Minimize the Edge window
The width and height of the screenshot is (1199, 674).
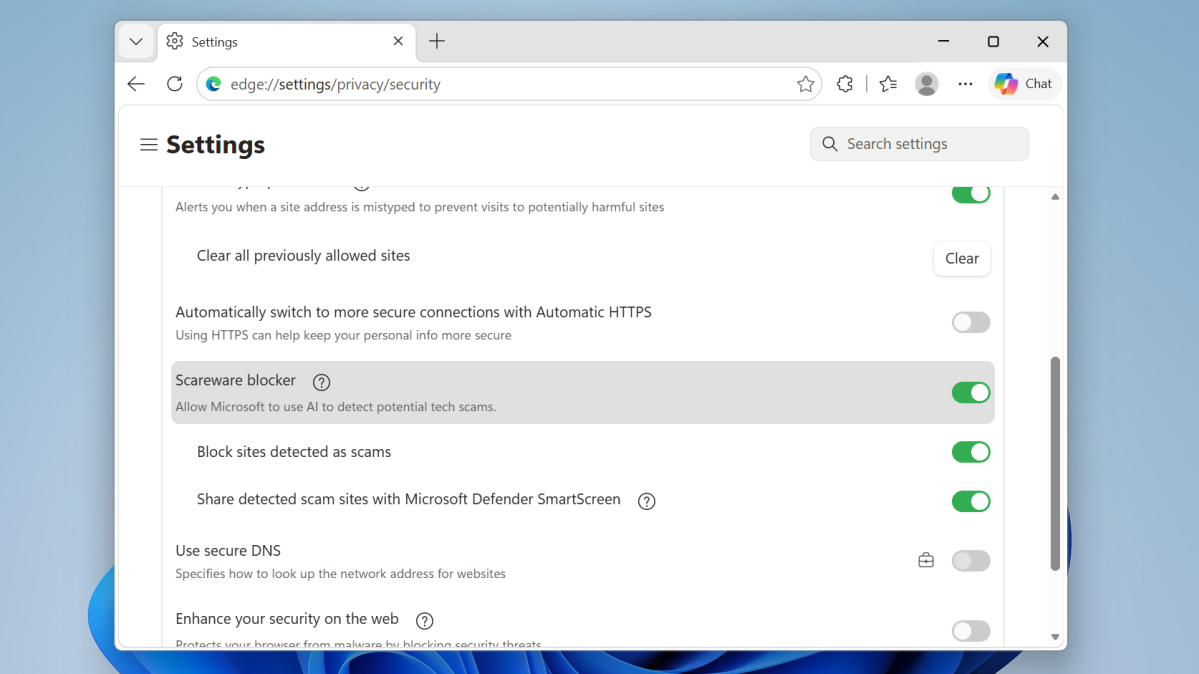click(944, 41)
